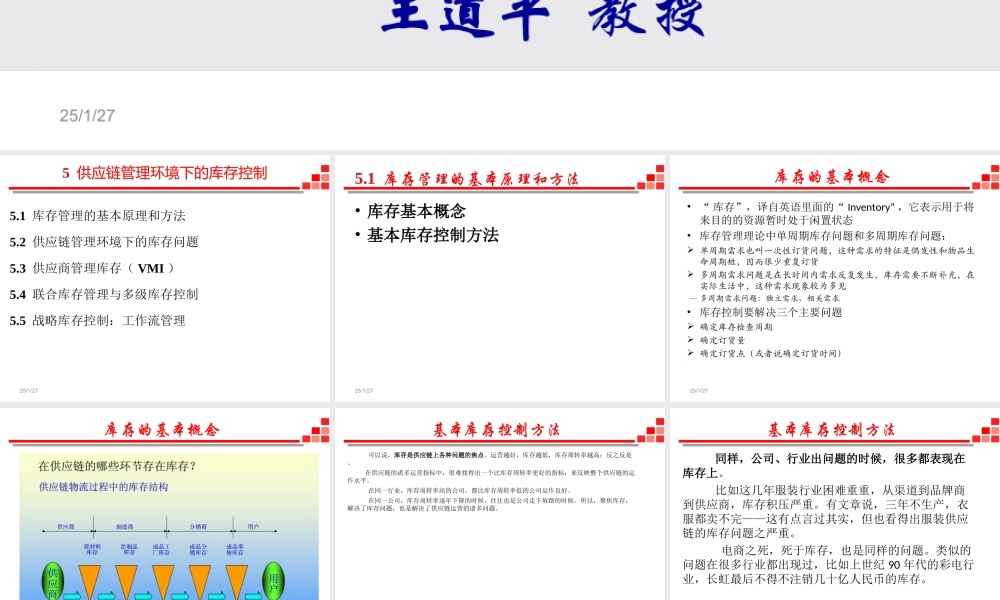Open section 5.5 战略库存控制：工作流管理
1000x600 pixels.
point(98,320)
